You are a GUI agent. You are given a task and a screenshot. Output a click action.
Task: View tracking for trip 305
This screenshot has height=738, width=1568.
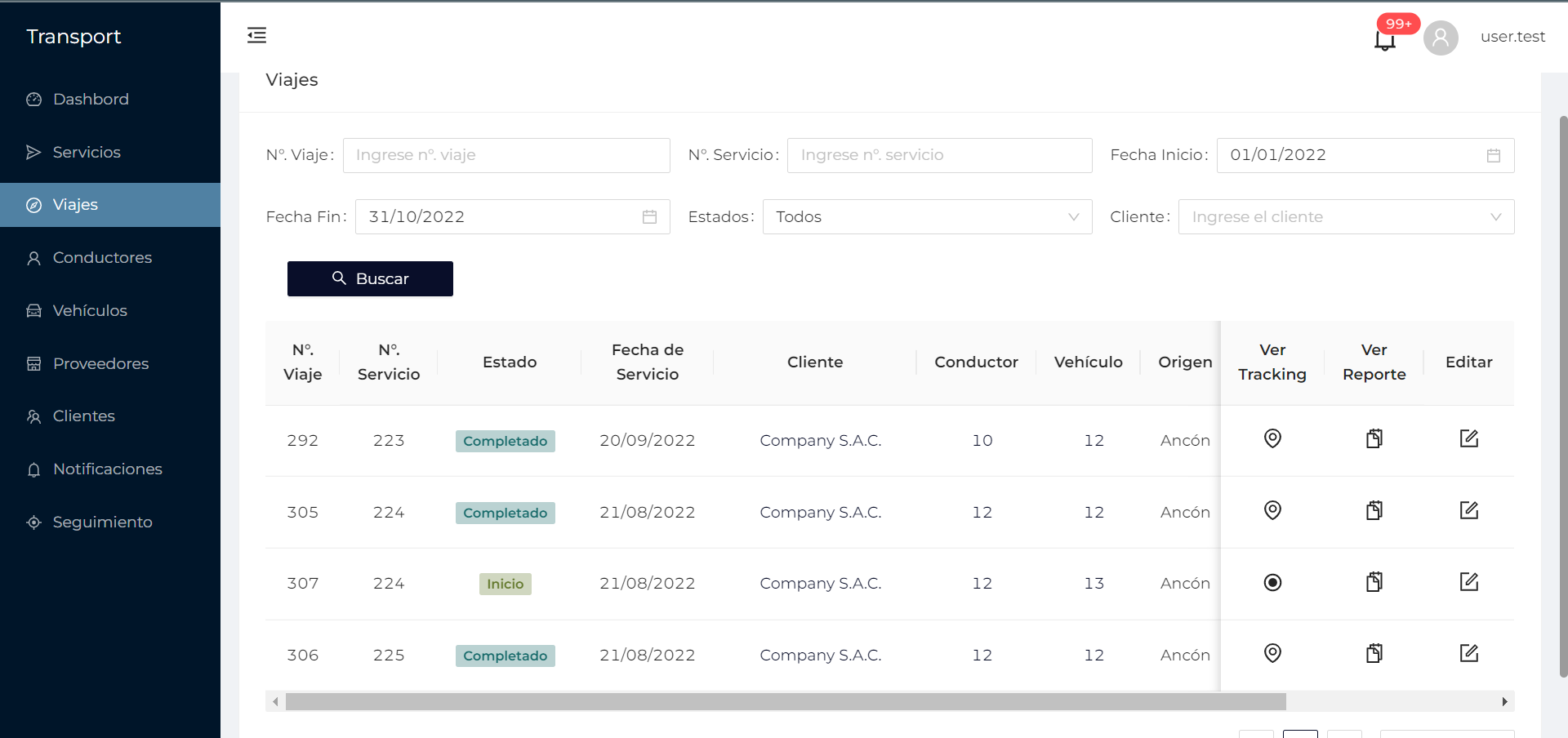1272,510
